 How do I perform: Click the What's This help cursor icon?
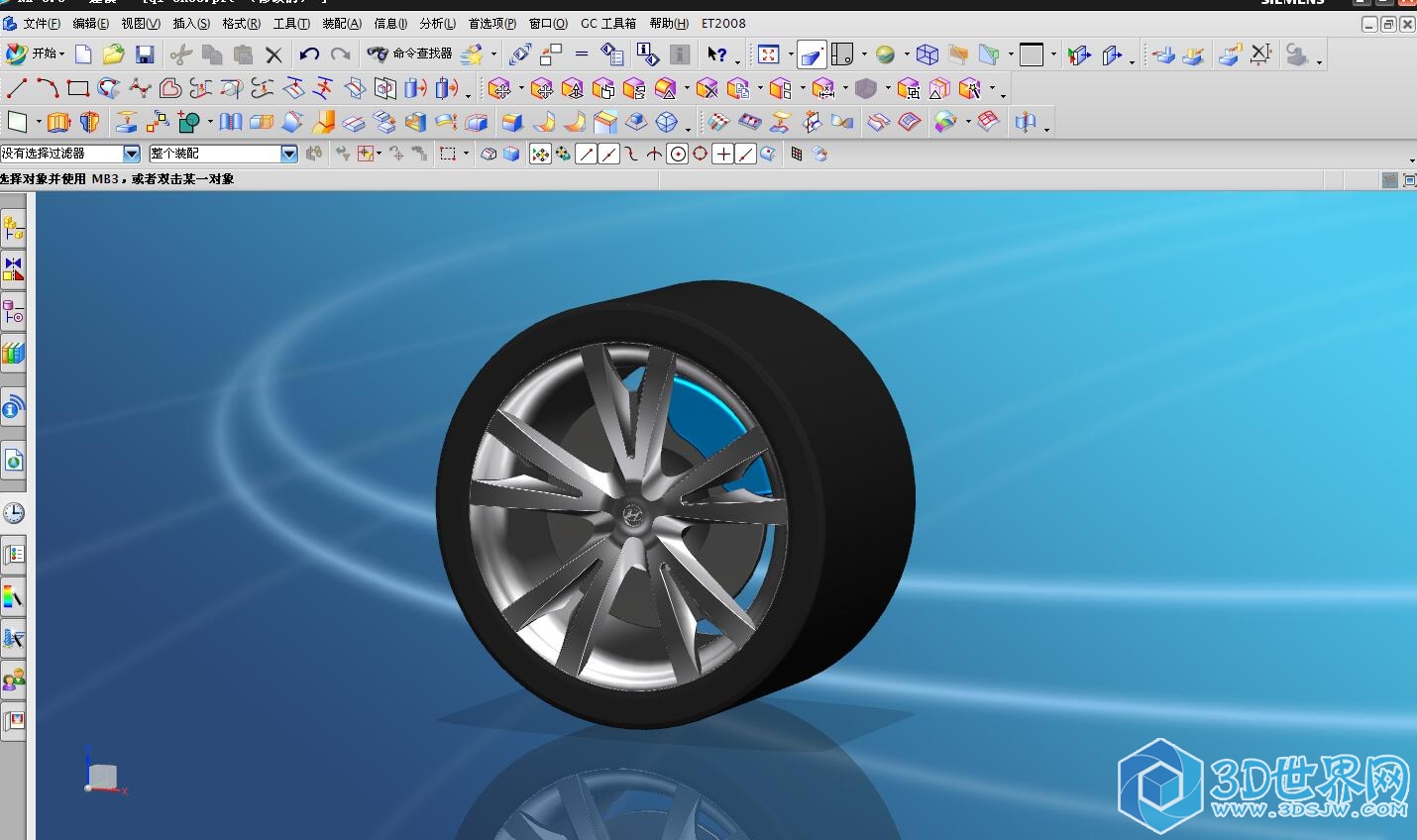(716, 54)
